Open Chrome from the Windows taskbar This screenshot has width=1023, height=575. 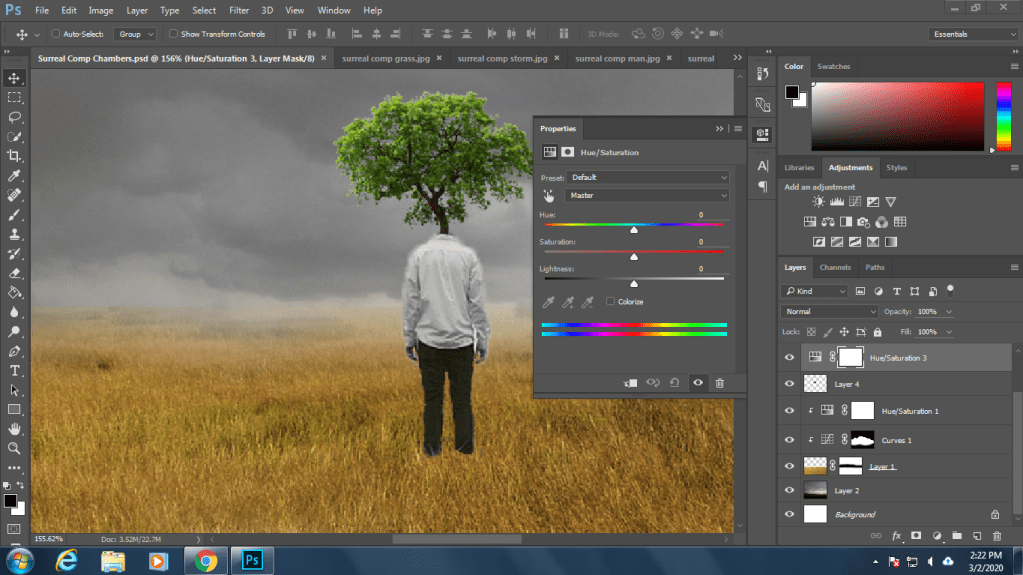click(207, 560)
